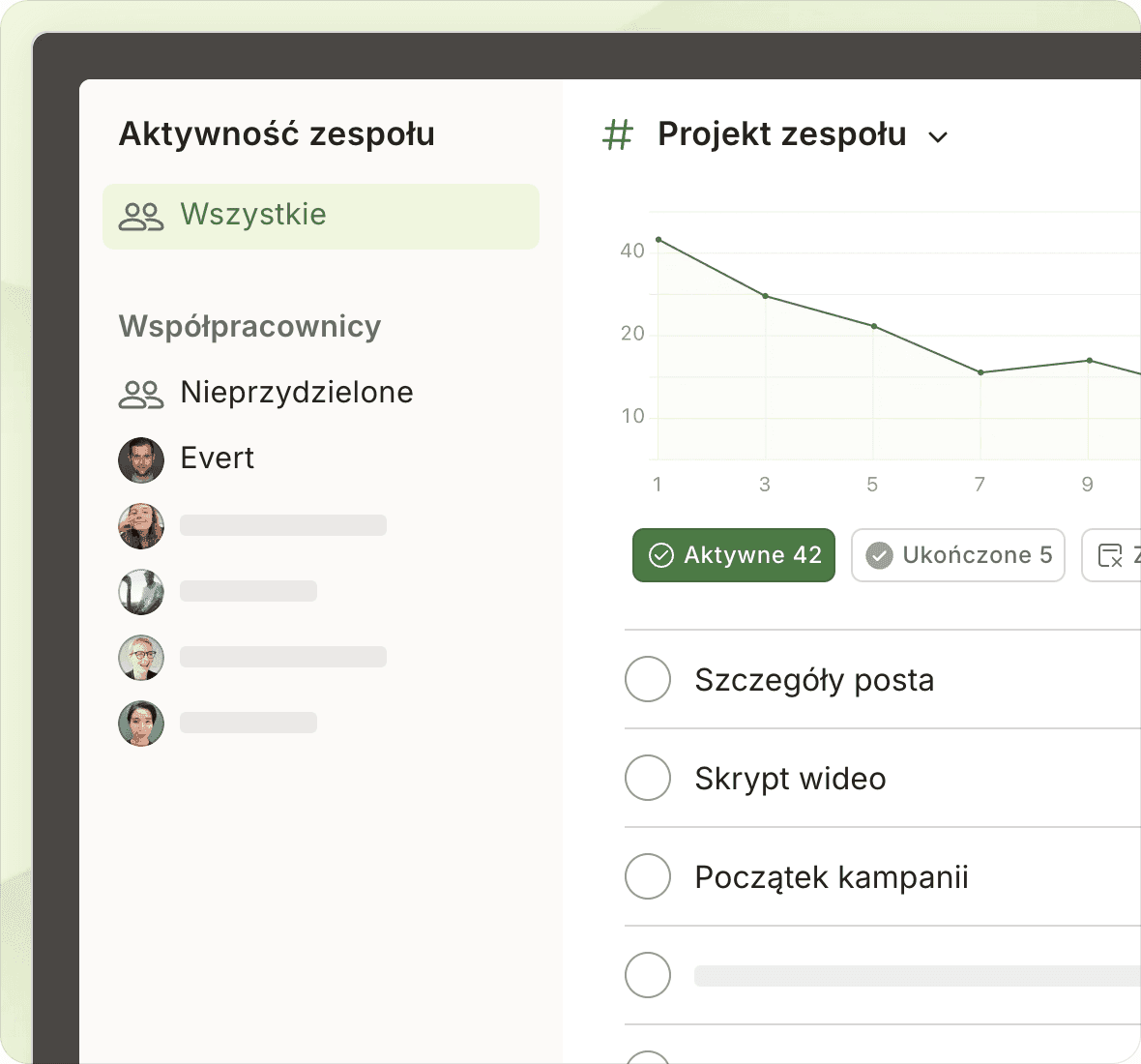1141x1064 pixels.
Task: Click the avatar of the woman with glasses
Action: (x=141, y=658)
